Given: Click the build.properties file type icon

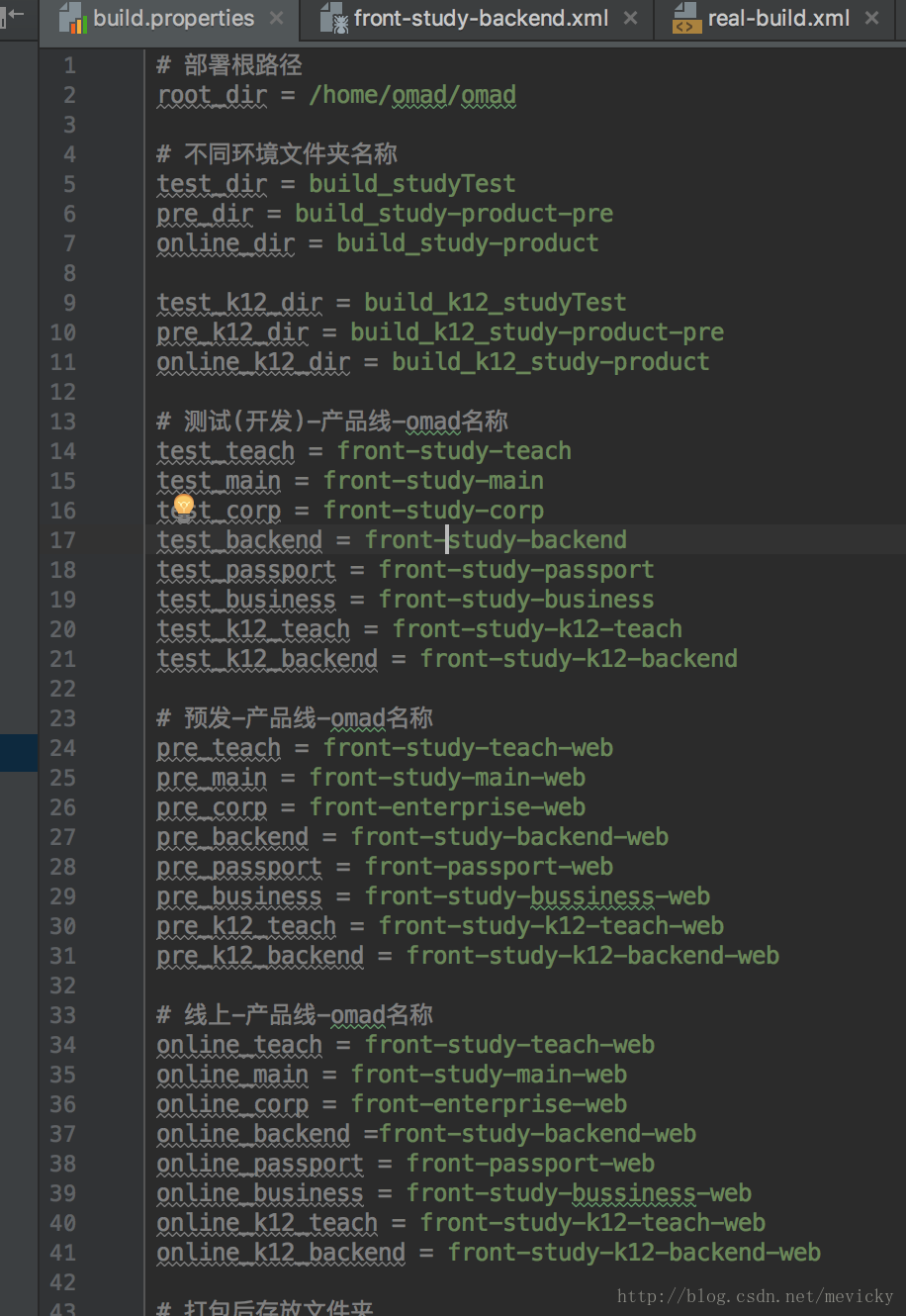Looking at the screenshot, I should pyautogui.click(x=72, y=18).
